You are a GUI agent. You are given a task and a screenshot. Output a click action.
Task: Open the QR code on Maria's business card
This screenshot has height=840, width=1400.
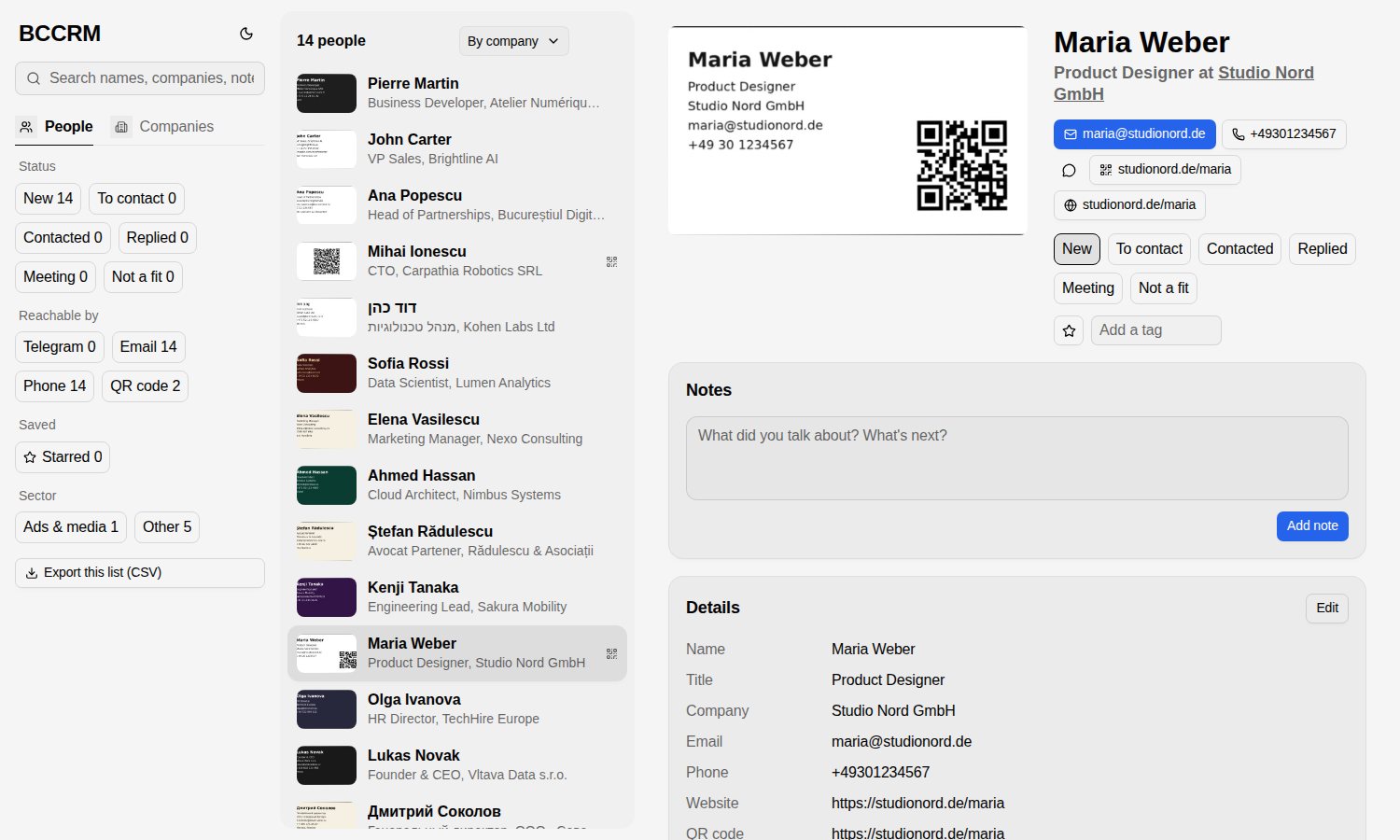pos(961,165)
